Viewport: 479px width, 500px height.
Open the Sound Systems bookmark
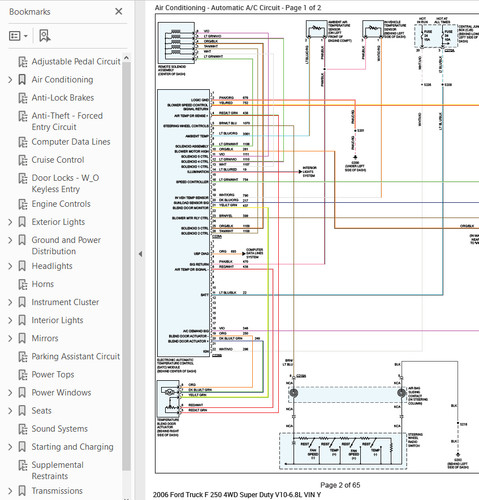[60, 429]
